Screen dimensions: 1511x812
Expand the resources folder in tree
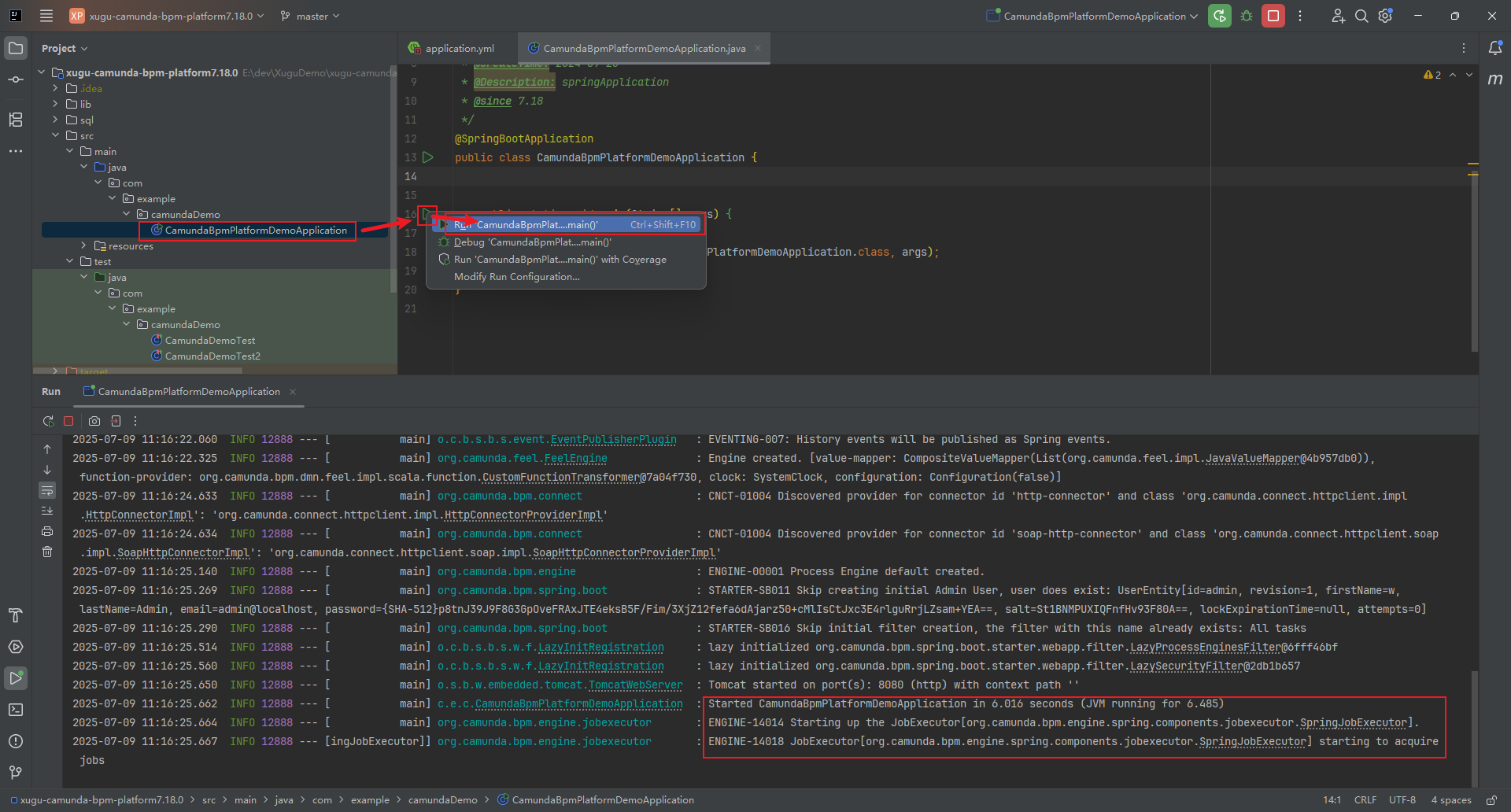click(x=83, y=245)
